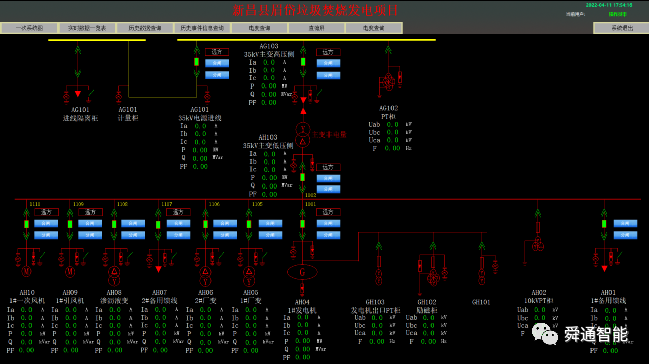
Task: Click the AH02 10kV PT柜 symbol
Action: [x=538, y=244]
